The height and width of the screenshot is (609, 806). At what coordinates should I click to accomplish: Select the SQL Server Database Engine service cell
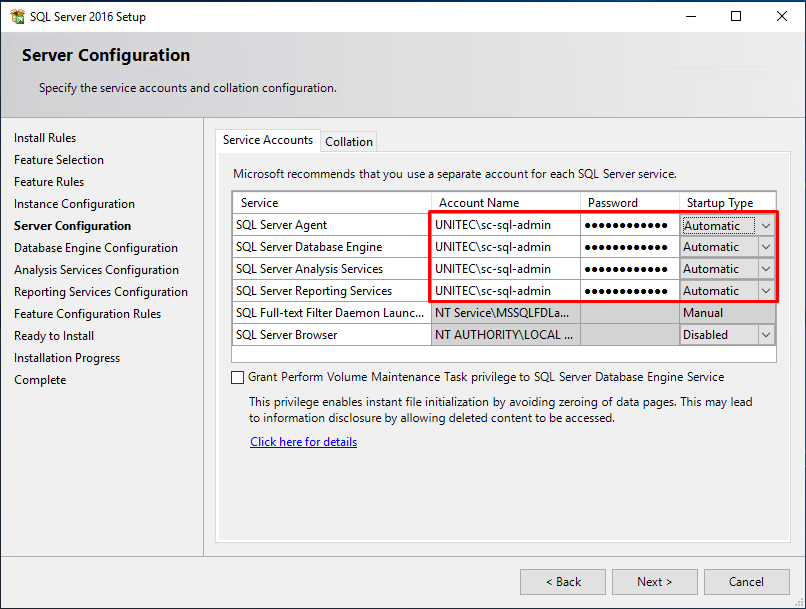click(332, 247)
